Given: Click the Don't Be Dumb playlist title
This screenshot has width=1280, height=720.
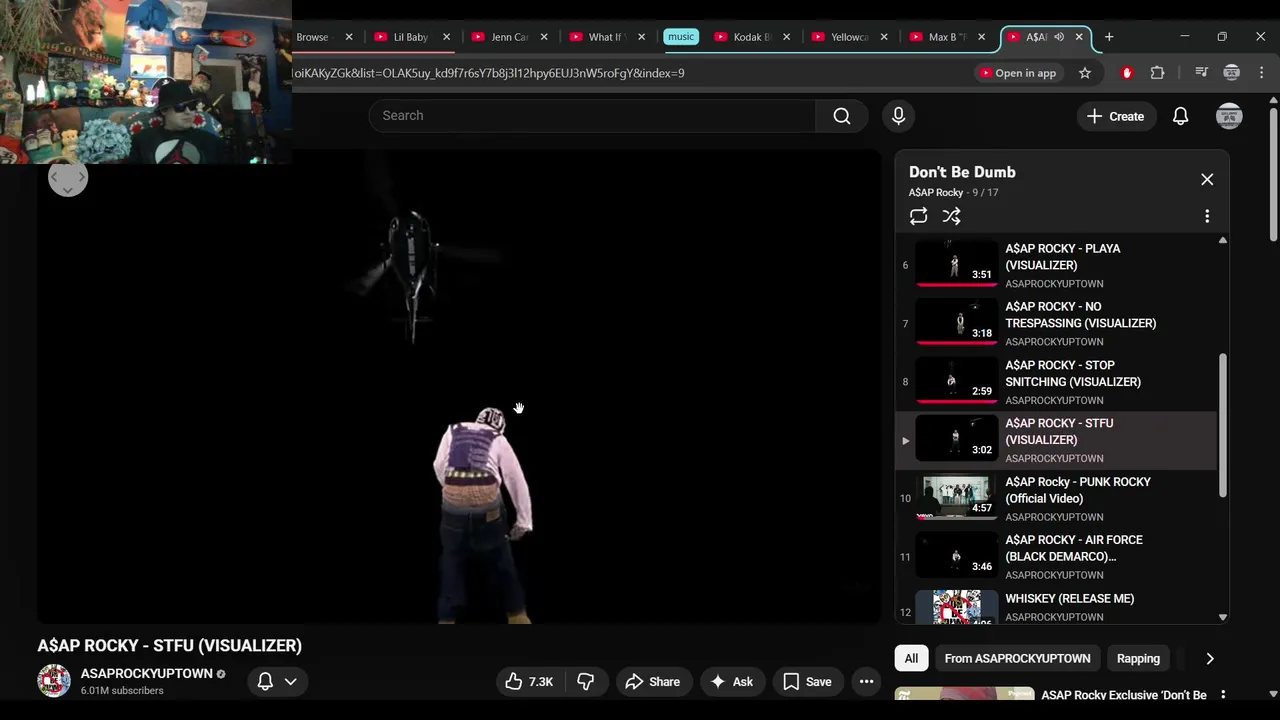Looking at the screenshot, I should [x=962, y=172].
